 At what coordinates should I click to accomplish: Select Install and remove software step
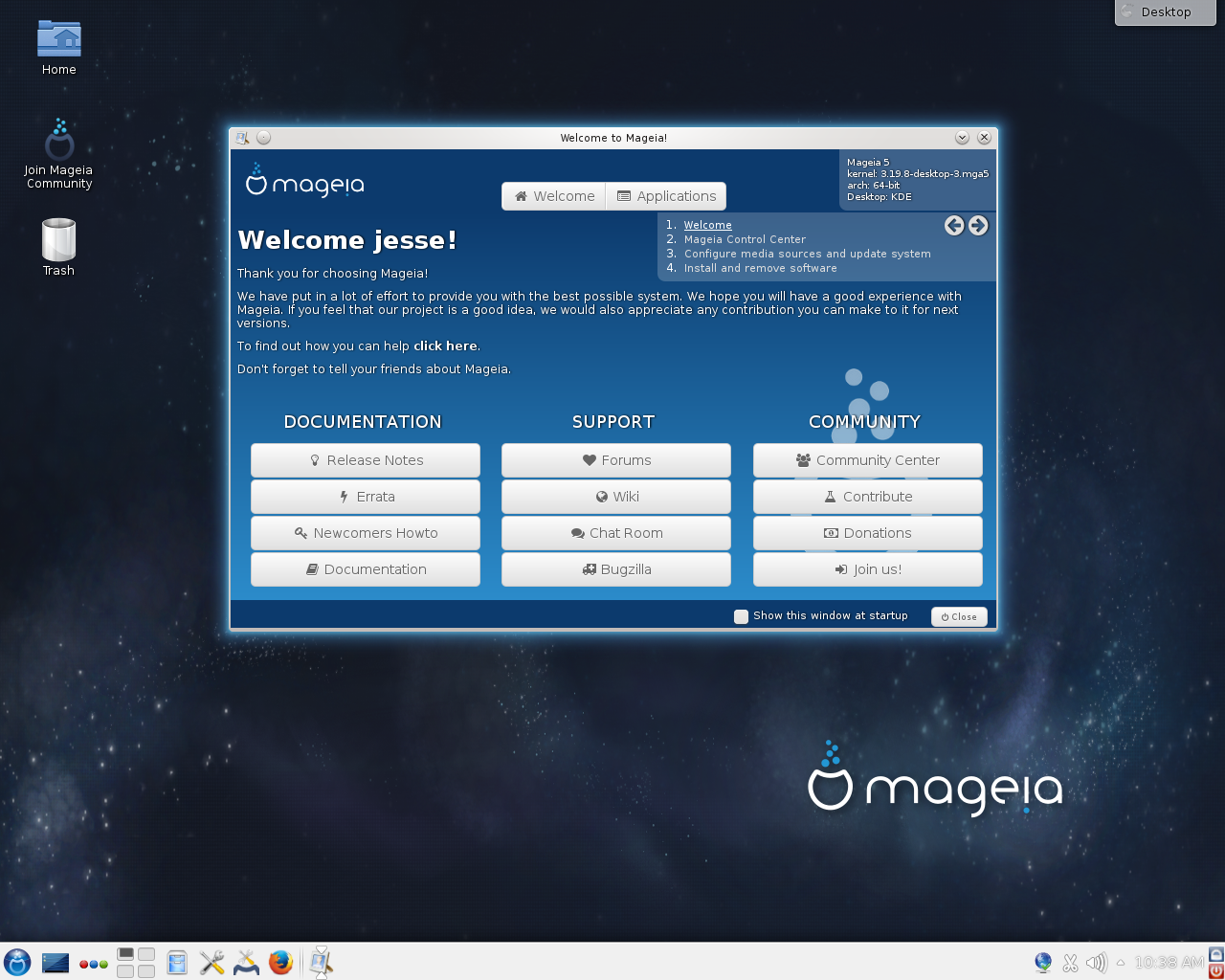pyautogui.click(x=760, y=268)
